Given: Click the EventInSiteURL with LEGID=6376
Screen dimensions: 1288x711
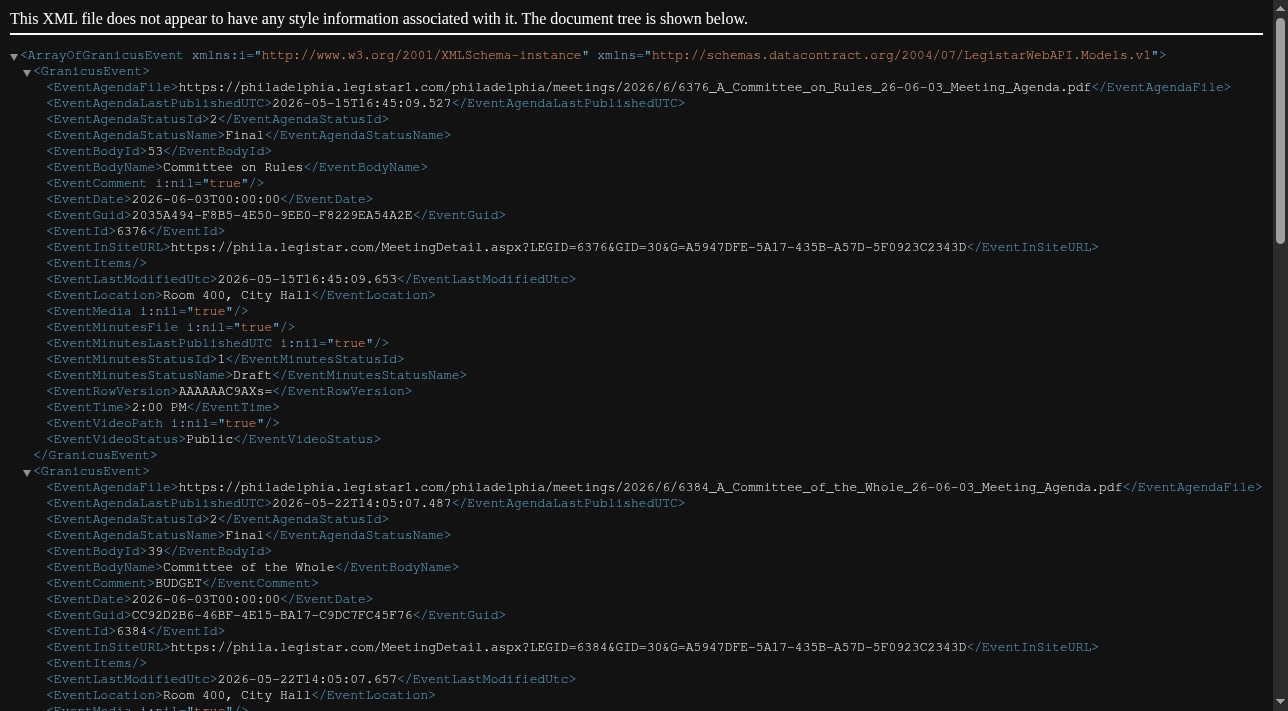Looking at the screenshot, I should 569,247.
